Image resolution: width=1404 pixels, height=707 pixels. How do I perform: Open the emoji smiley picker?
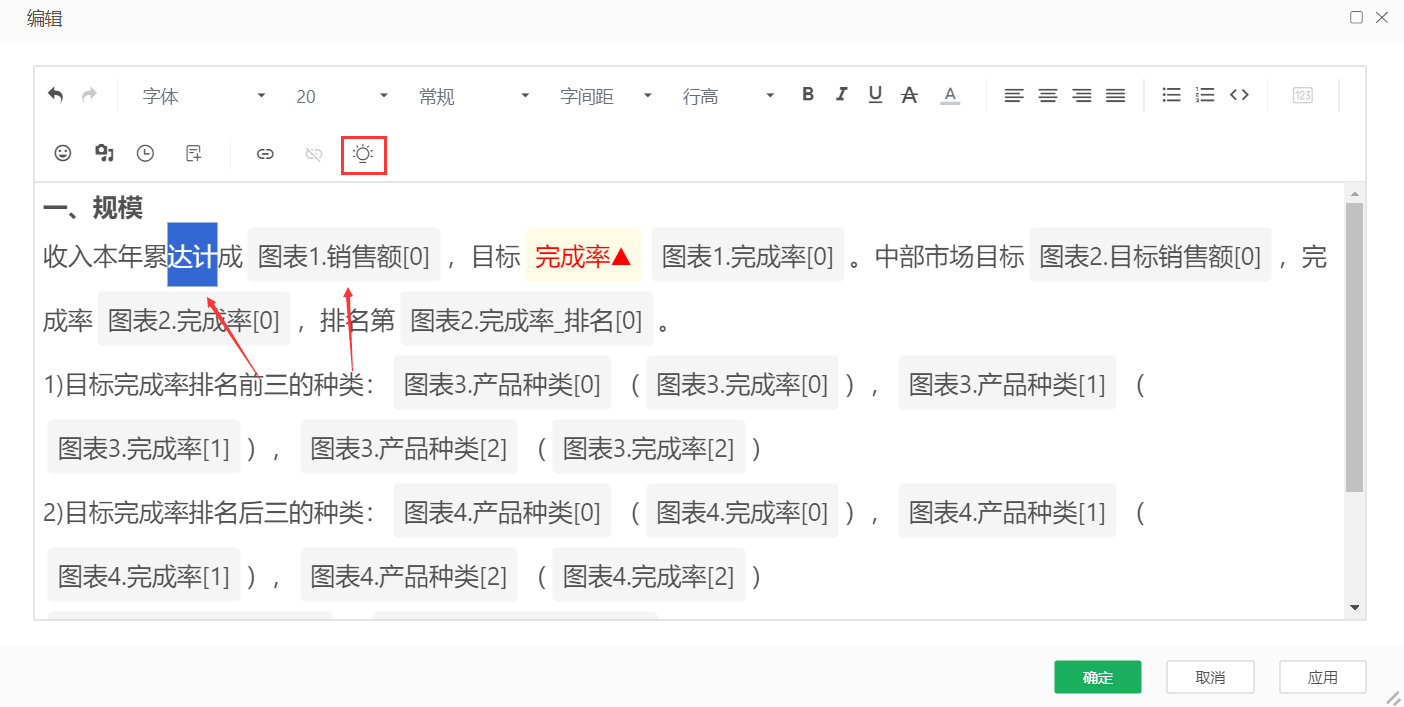pyautogui.click(x=62, y=153)
